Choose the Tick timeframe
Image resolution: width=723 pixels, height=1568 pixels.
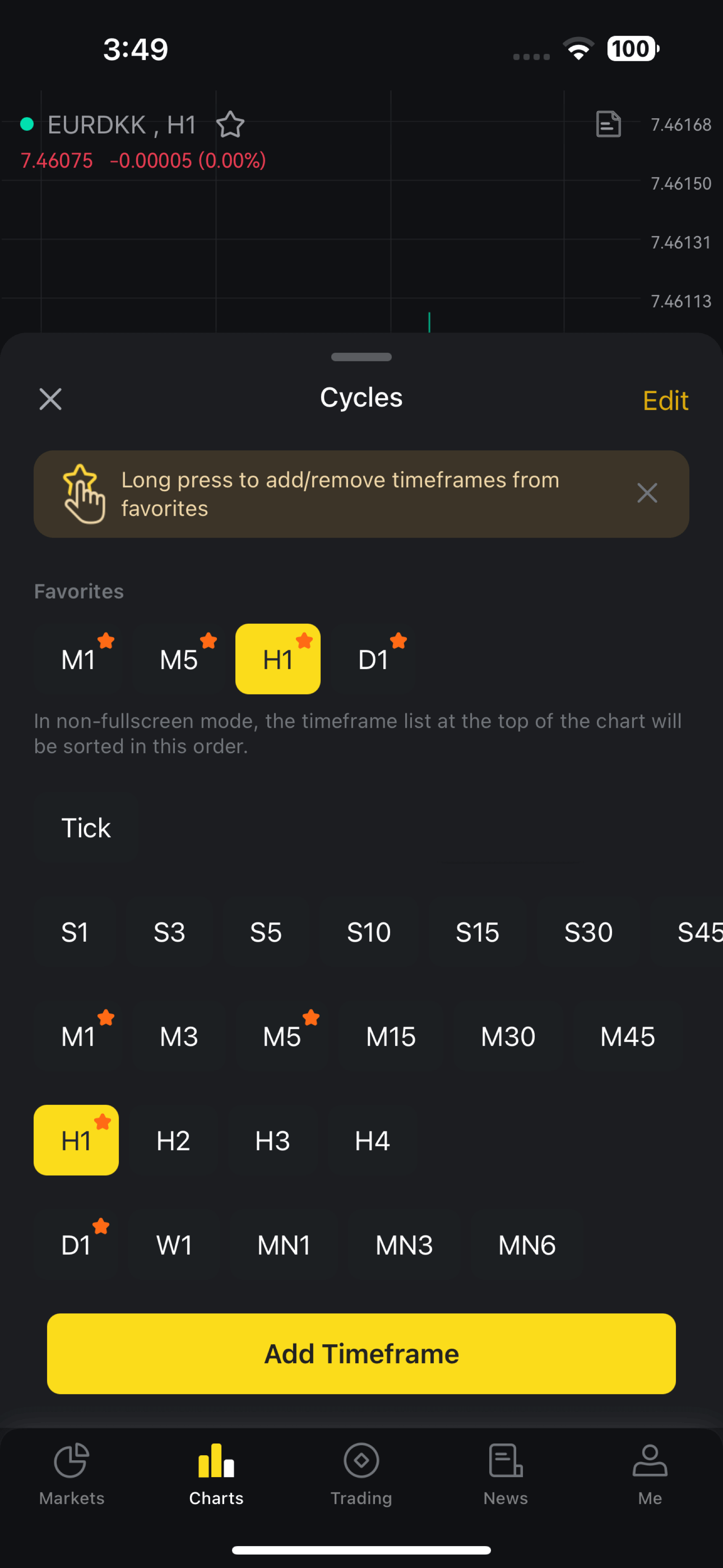(x=86, y=828)
